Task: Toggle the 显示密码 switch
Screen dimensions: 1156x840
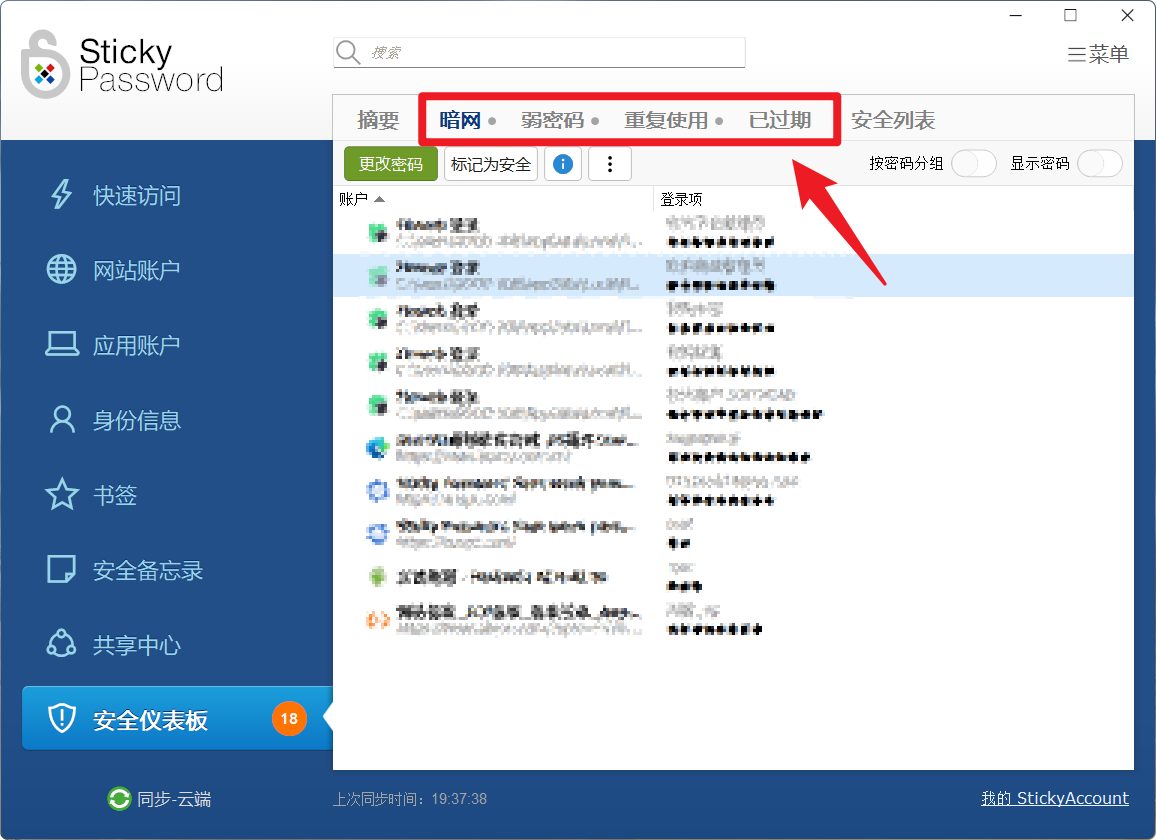Action: point(1099,163)
